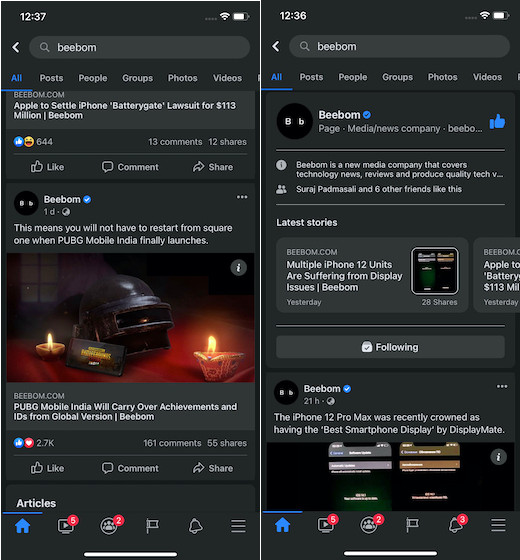Open Groups icon on right phone bottom bar

(x=370, y=524)
